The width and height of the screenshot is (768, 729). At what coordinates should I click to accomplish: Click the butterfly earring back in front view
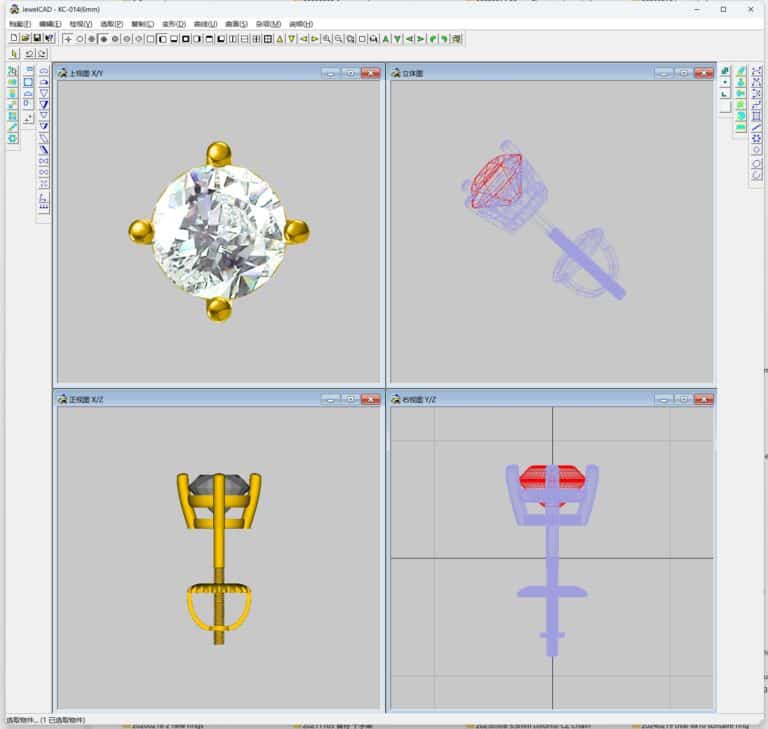[219, 608]
